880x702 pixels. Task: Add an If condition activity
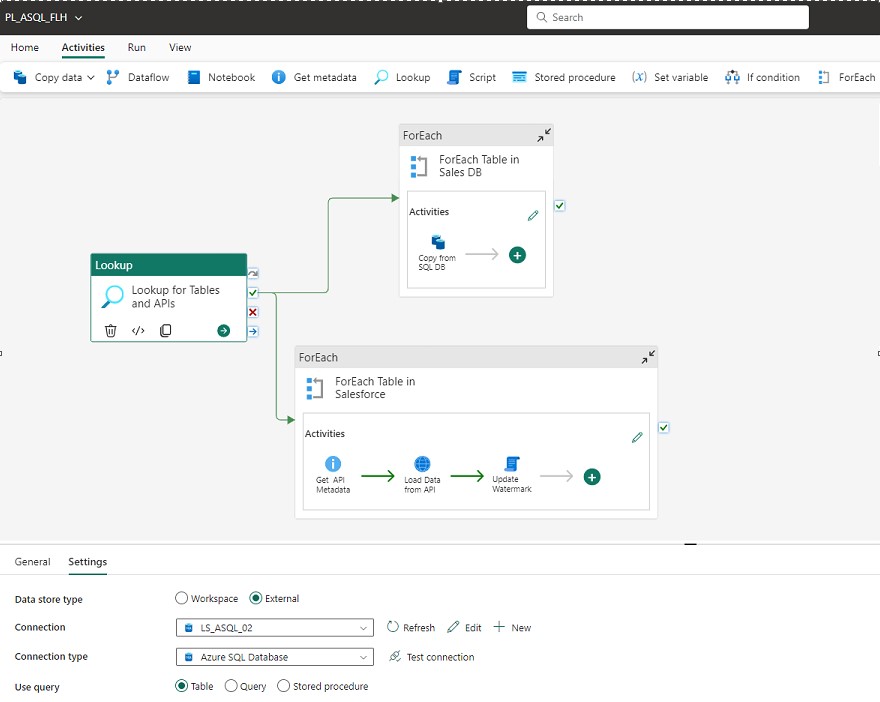coord(762,77)
